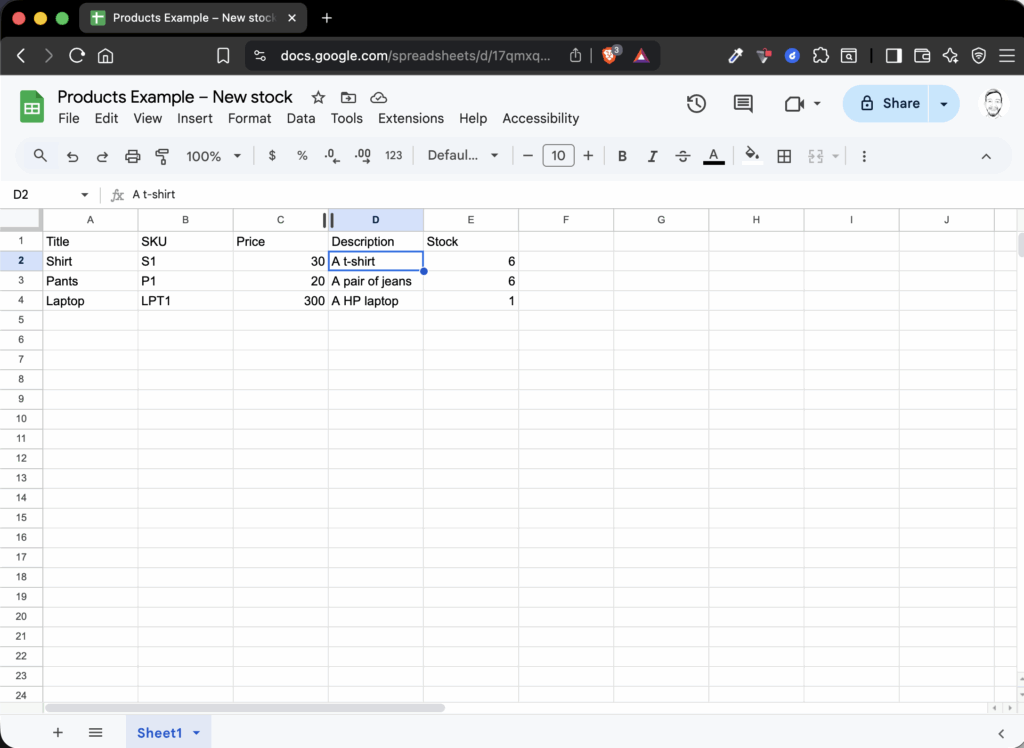1024x748 pixels.
Task: Open the Extensions menu
Action: (x=410, y=118)
